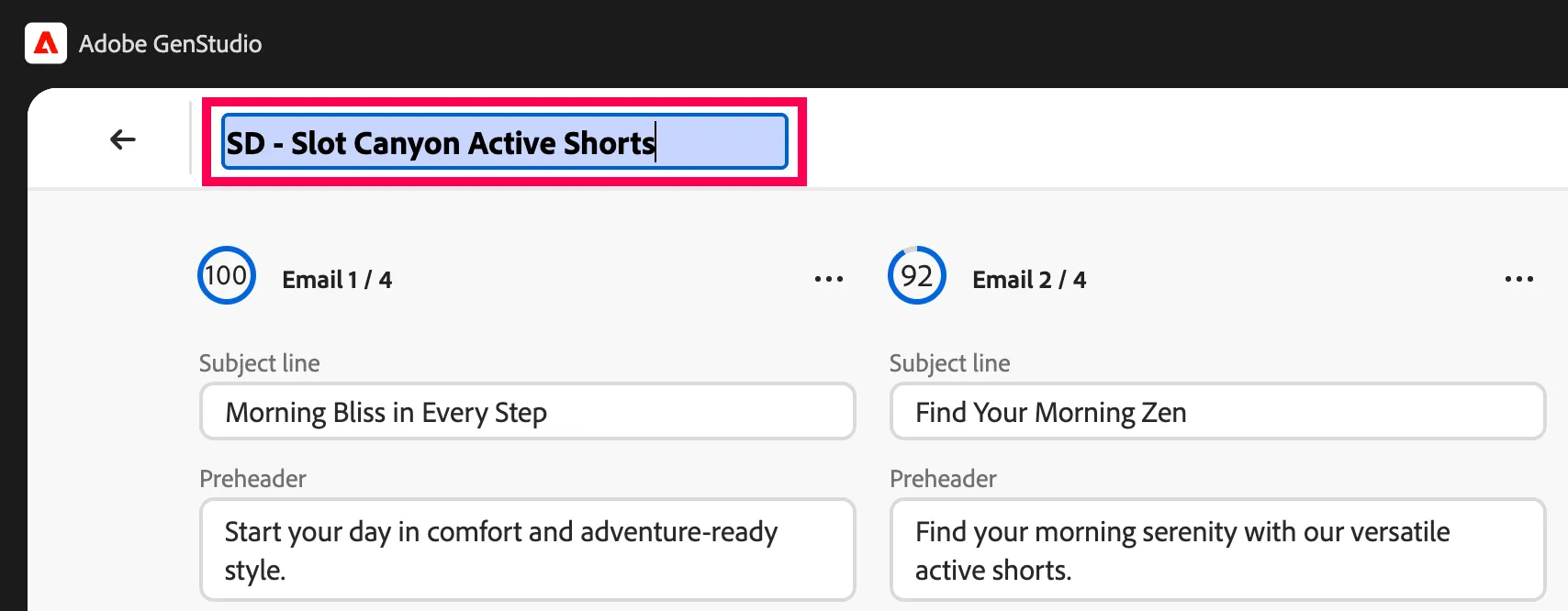Open the Email 1 / 4 more options menu
This screenshot has width=1568, height=611.
(829, 279)
